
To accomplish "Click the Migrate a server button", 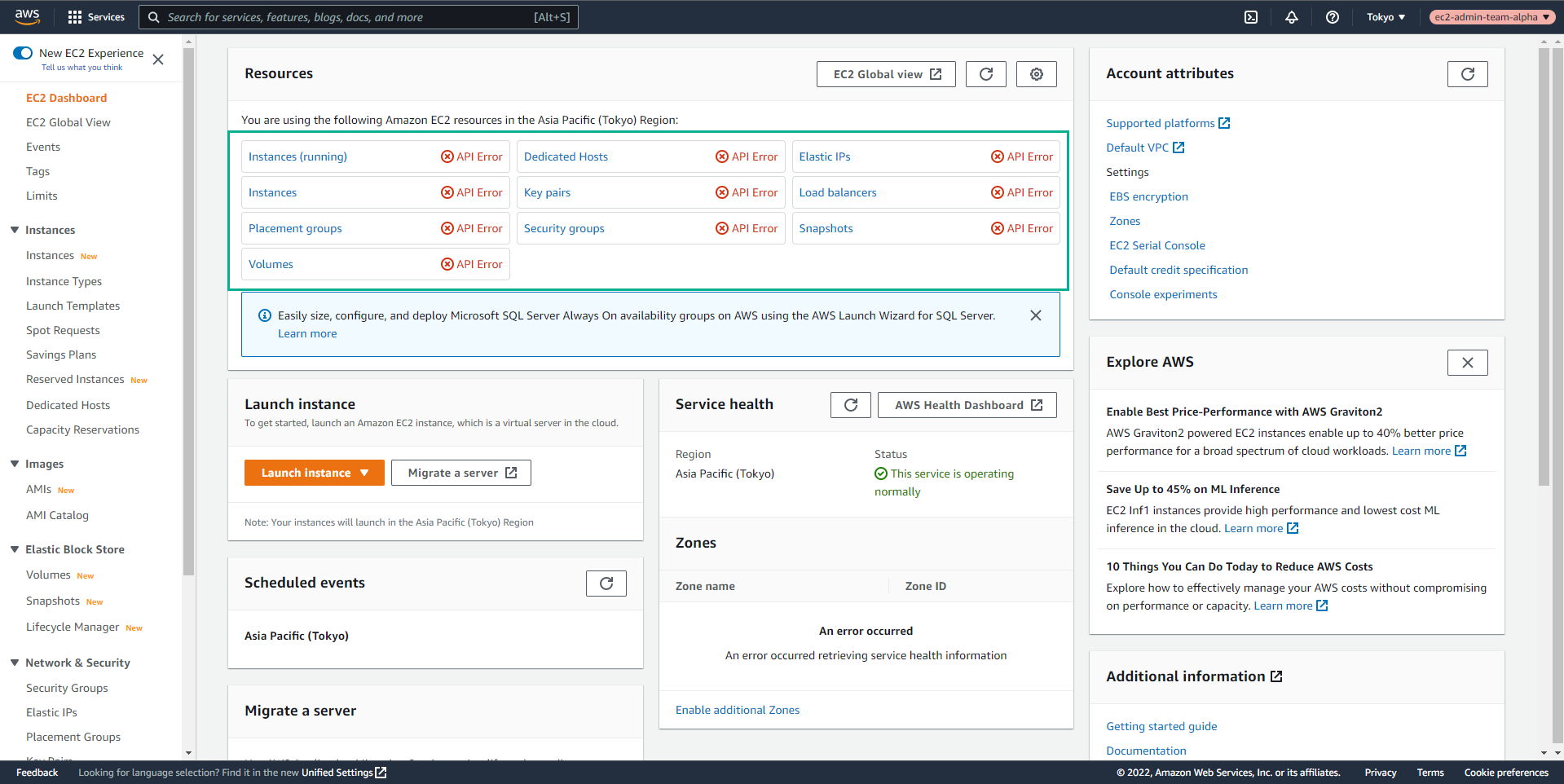I will coord(461,473).
